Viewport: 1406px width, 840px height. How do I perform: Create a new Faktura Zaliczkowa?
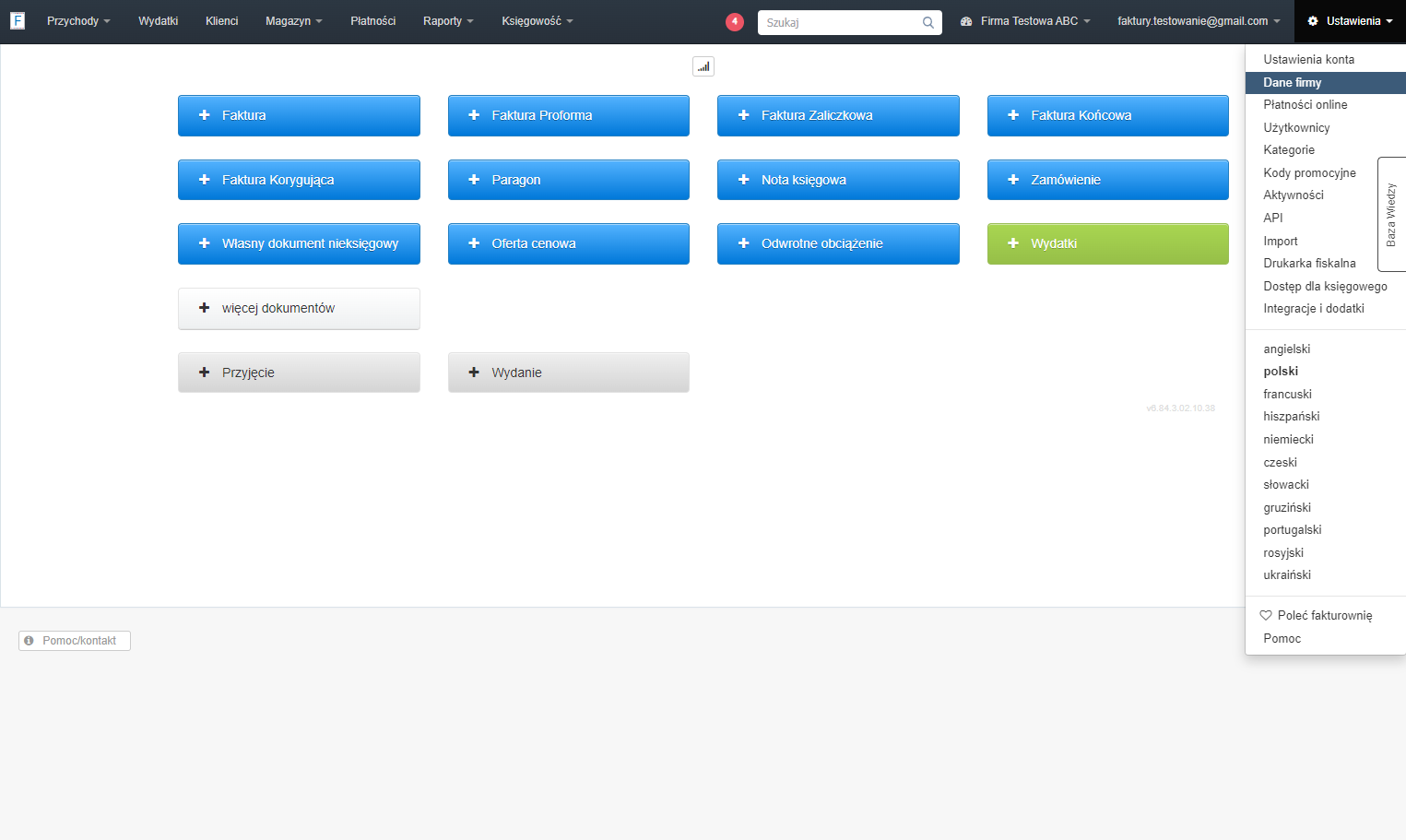[838, 115]
